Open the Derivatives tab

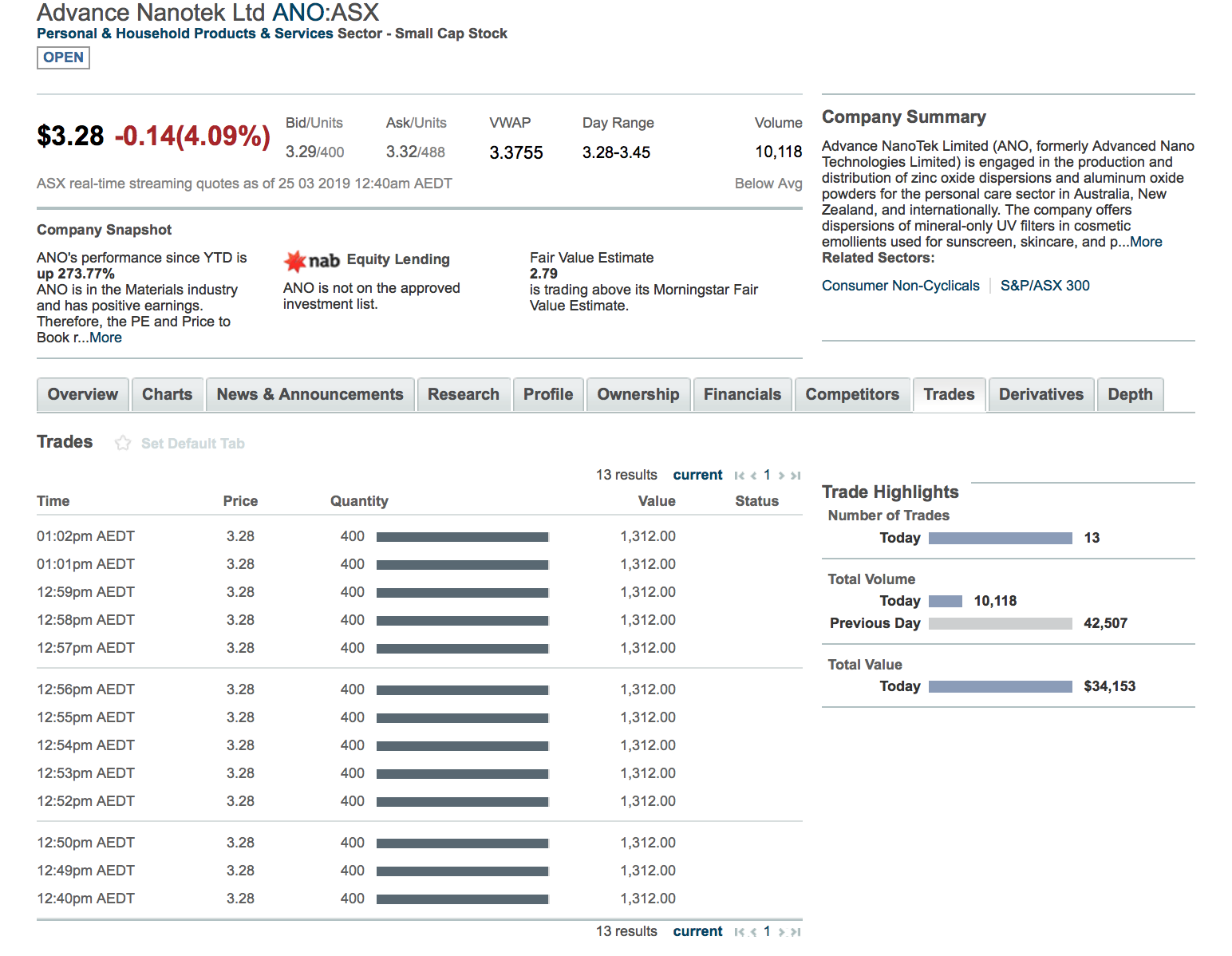click(1041, 394)
